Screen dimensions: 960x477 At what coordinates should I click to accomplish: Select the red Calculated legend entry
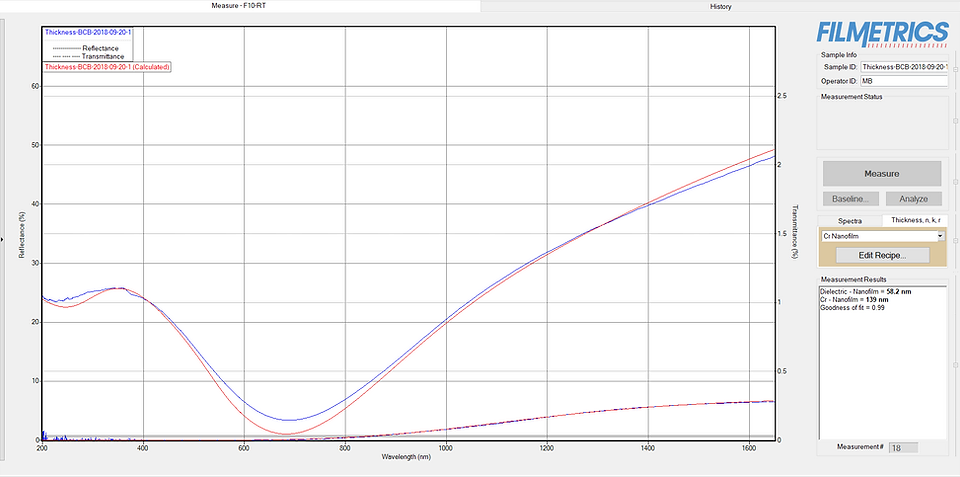[x=107, y=67]
